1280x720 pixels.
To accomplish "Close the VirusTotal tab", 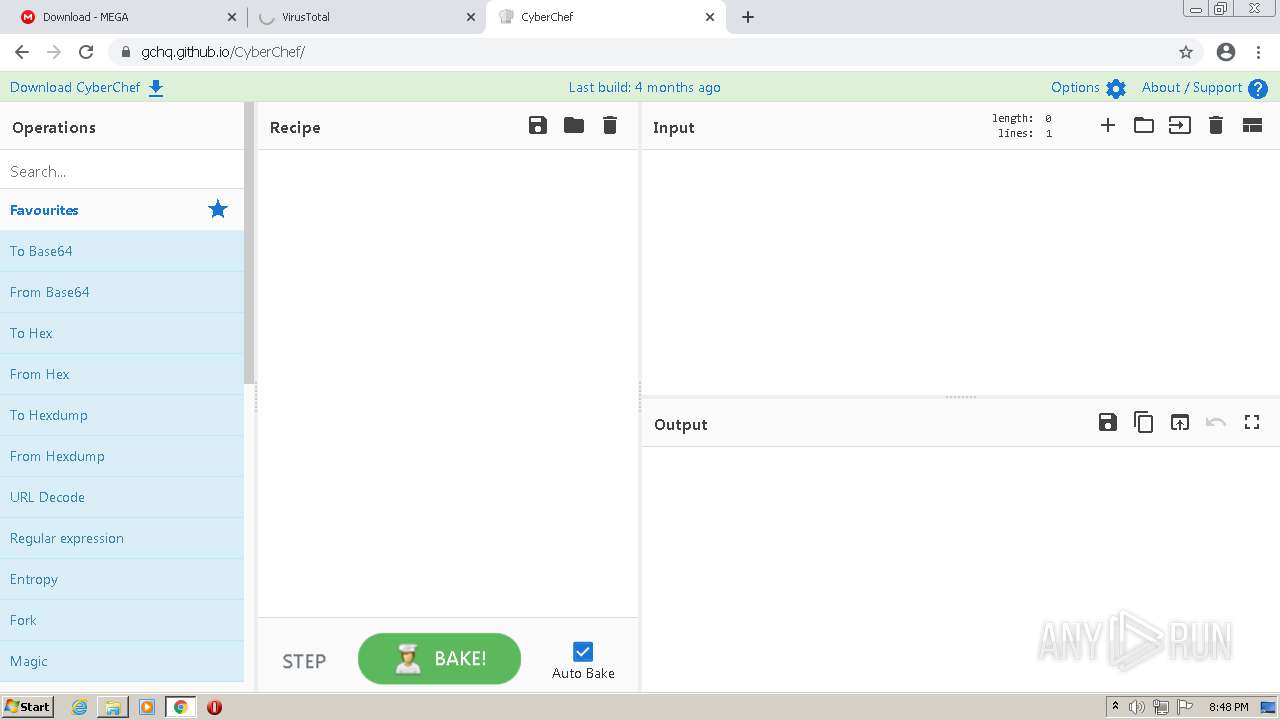I will click(471, 17).
